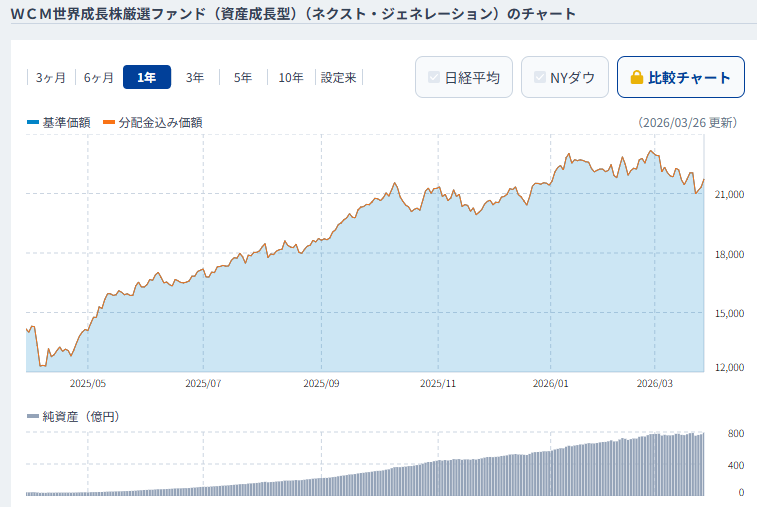The image size is (757, 507).
Task: Open the 比較チャート comparison chart
Action: pos(680,77)
